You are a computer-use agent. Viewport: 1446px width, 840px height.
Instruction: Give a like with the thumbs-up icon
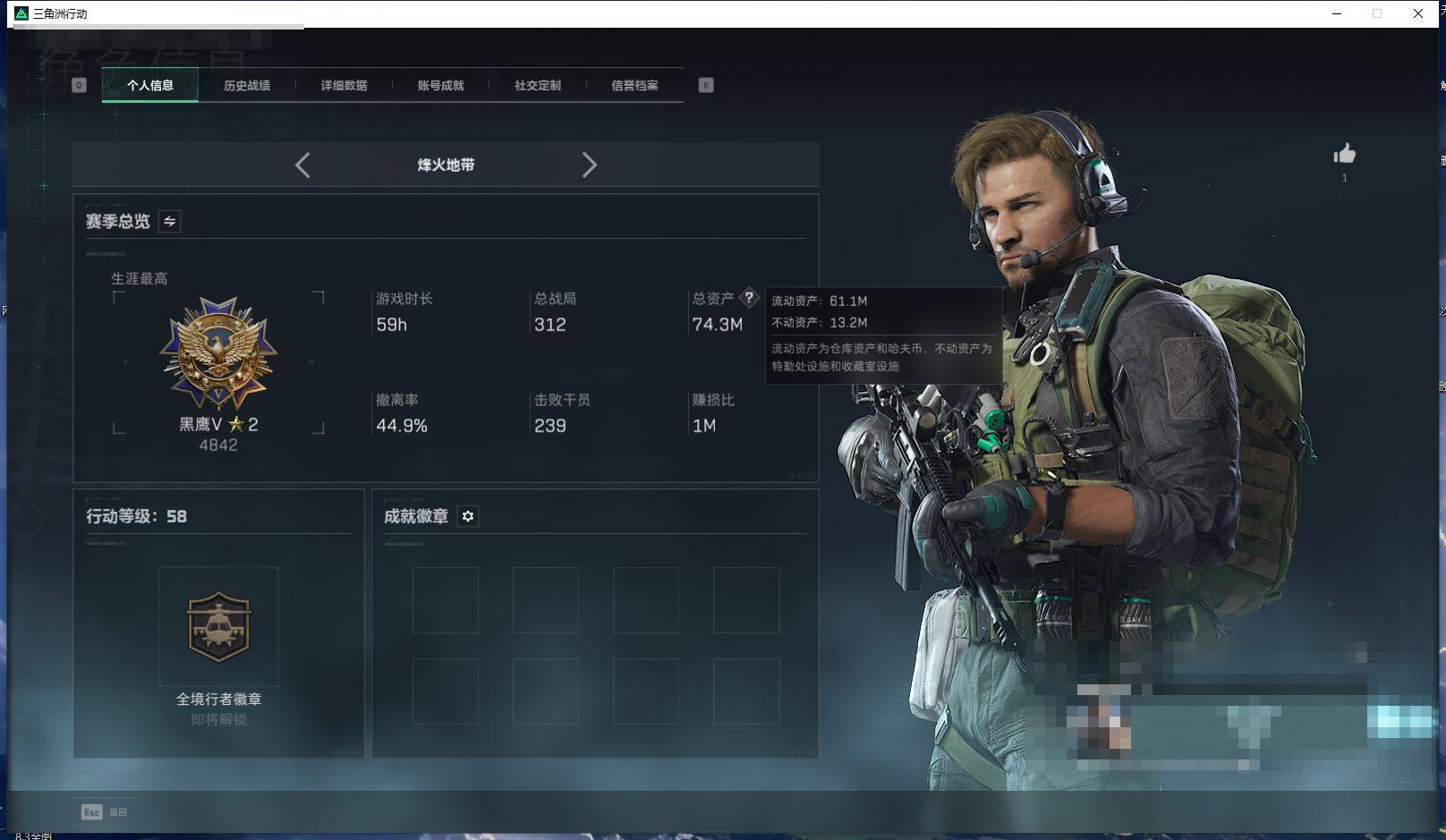click(1344, 154)
